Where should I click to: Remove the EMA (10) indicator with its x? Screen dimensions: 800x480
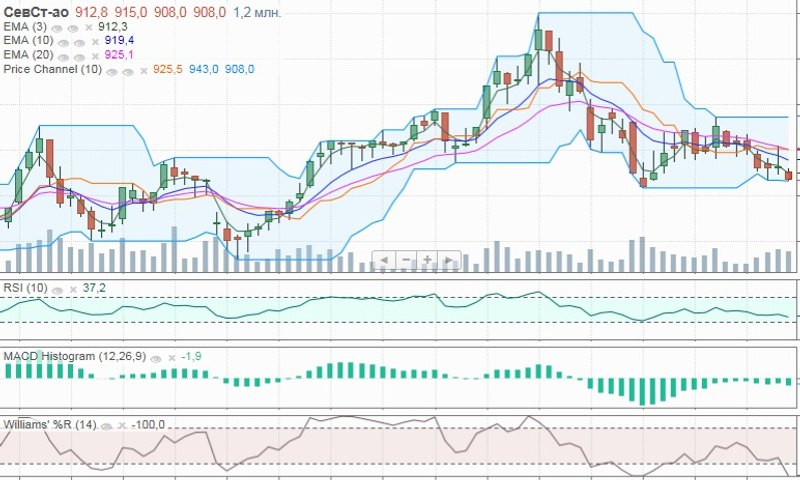[x=95, y=42]
